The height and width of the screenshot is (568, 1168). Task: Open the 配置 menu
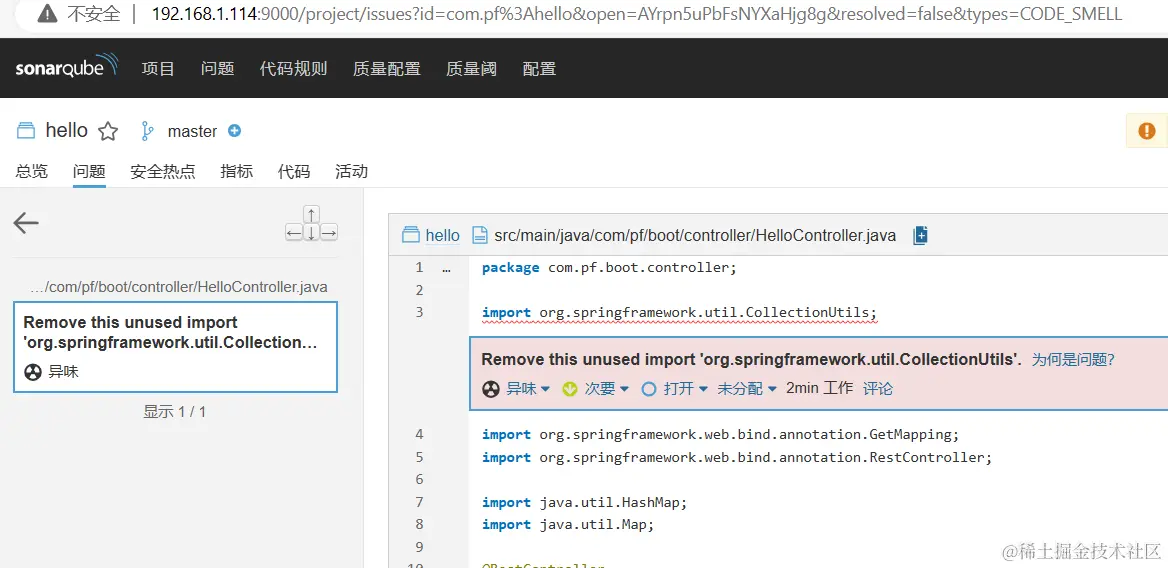tap(539, 68)
